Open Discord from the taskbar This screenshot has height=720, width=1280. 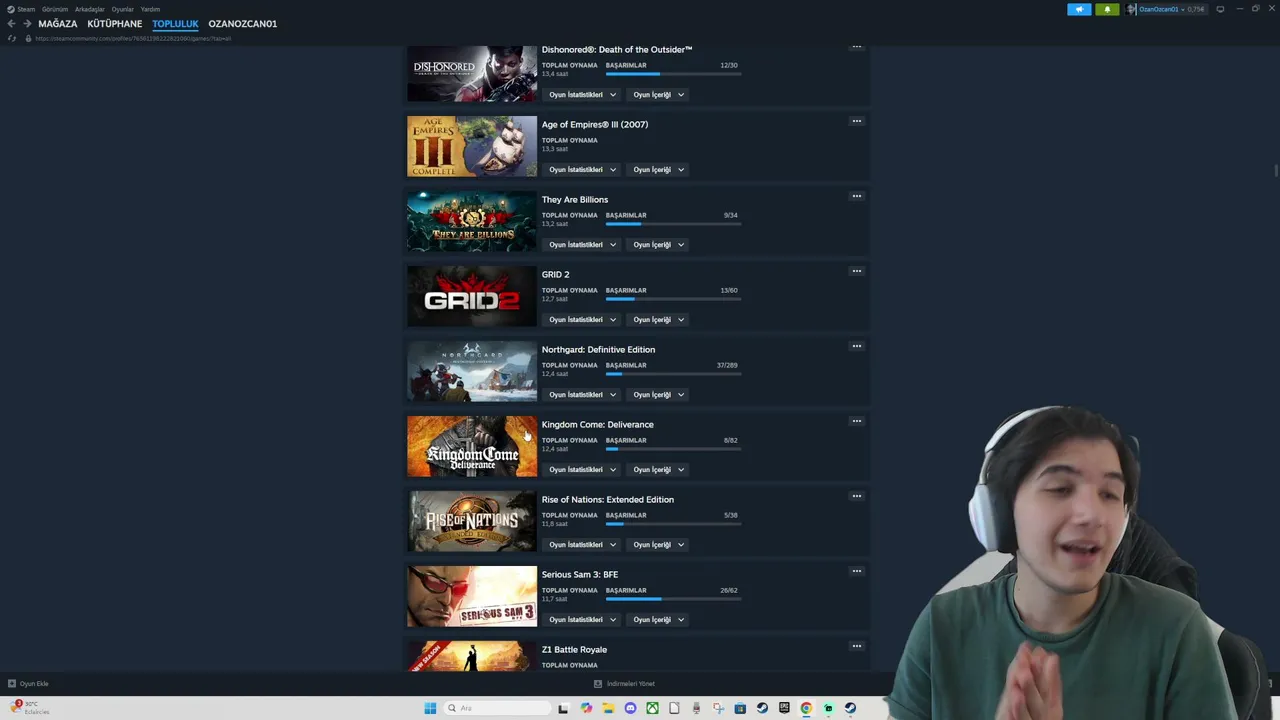click(x=630, y=708)
